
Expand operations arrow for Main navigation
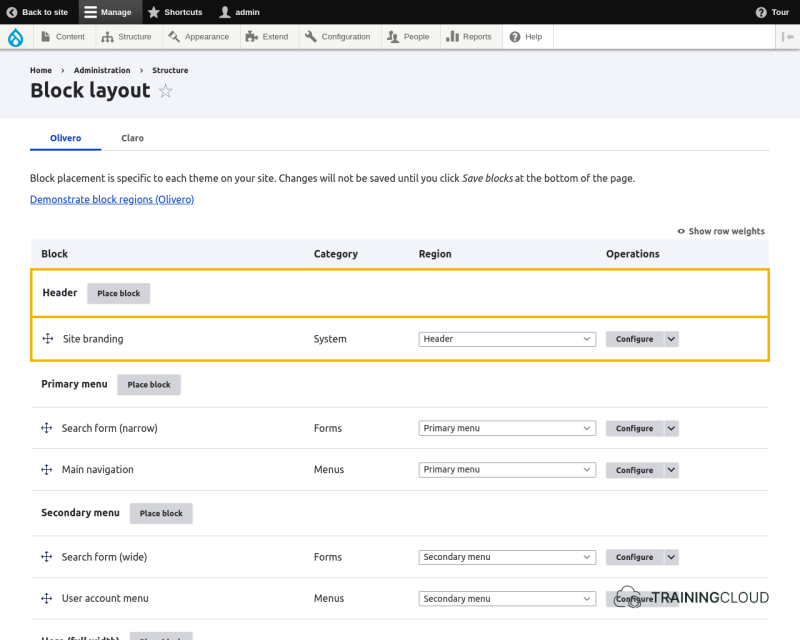point(671,470)
